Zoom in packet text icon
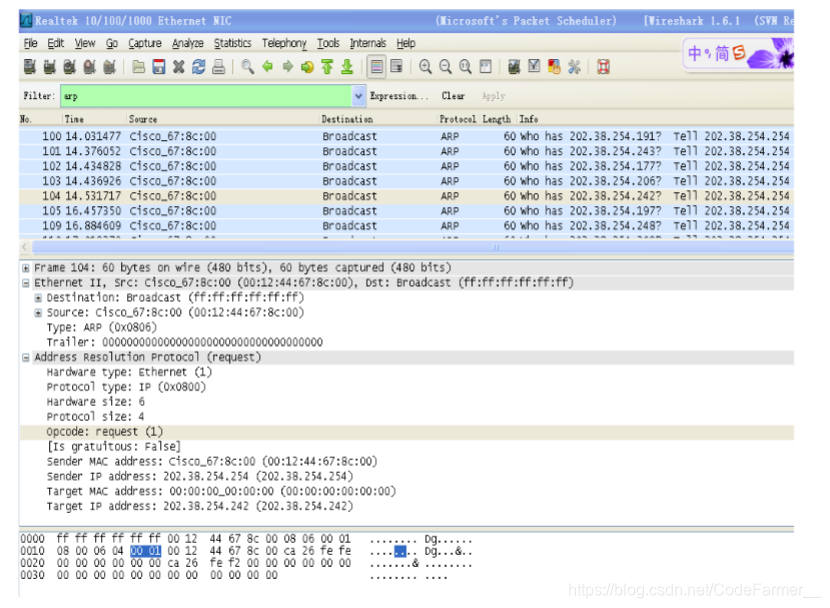The image size is (830, 608). 425,67
